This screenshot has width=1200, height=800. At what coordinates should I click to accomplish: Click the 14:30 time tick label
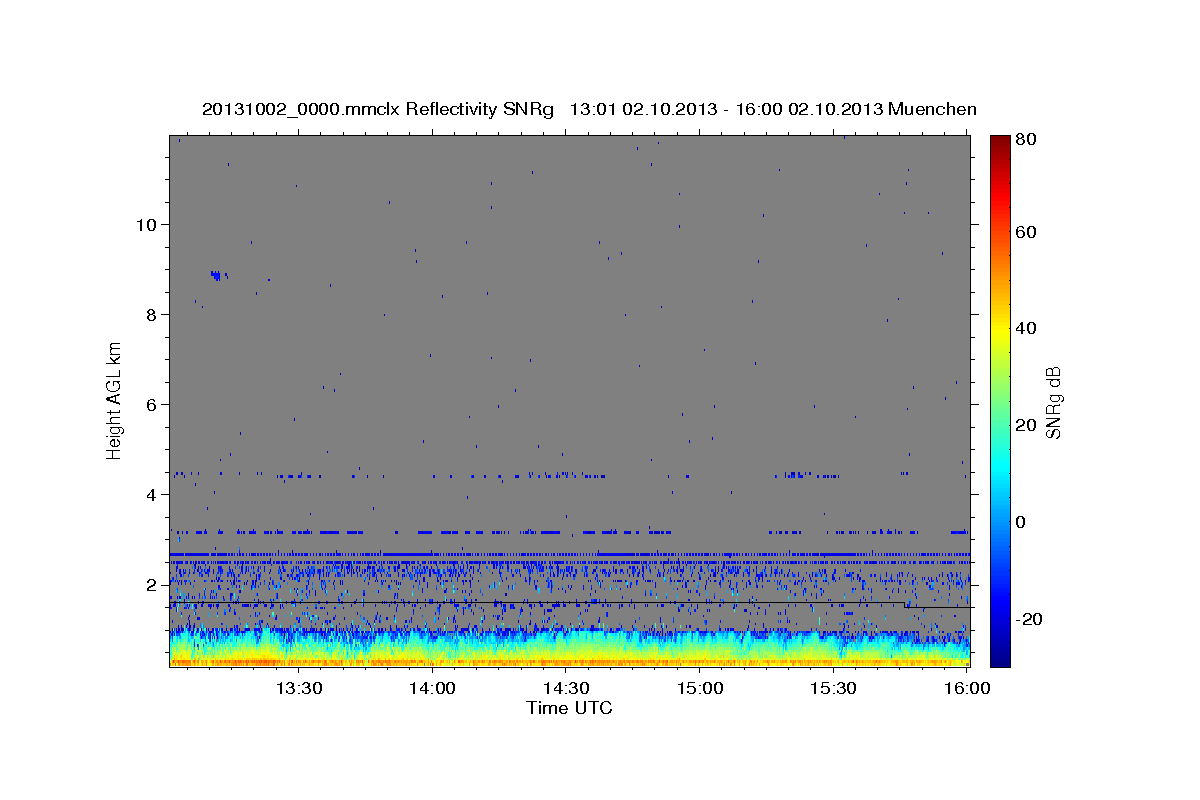566,688
